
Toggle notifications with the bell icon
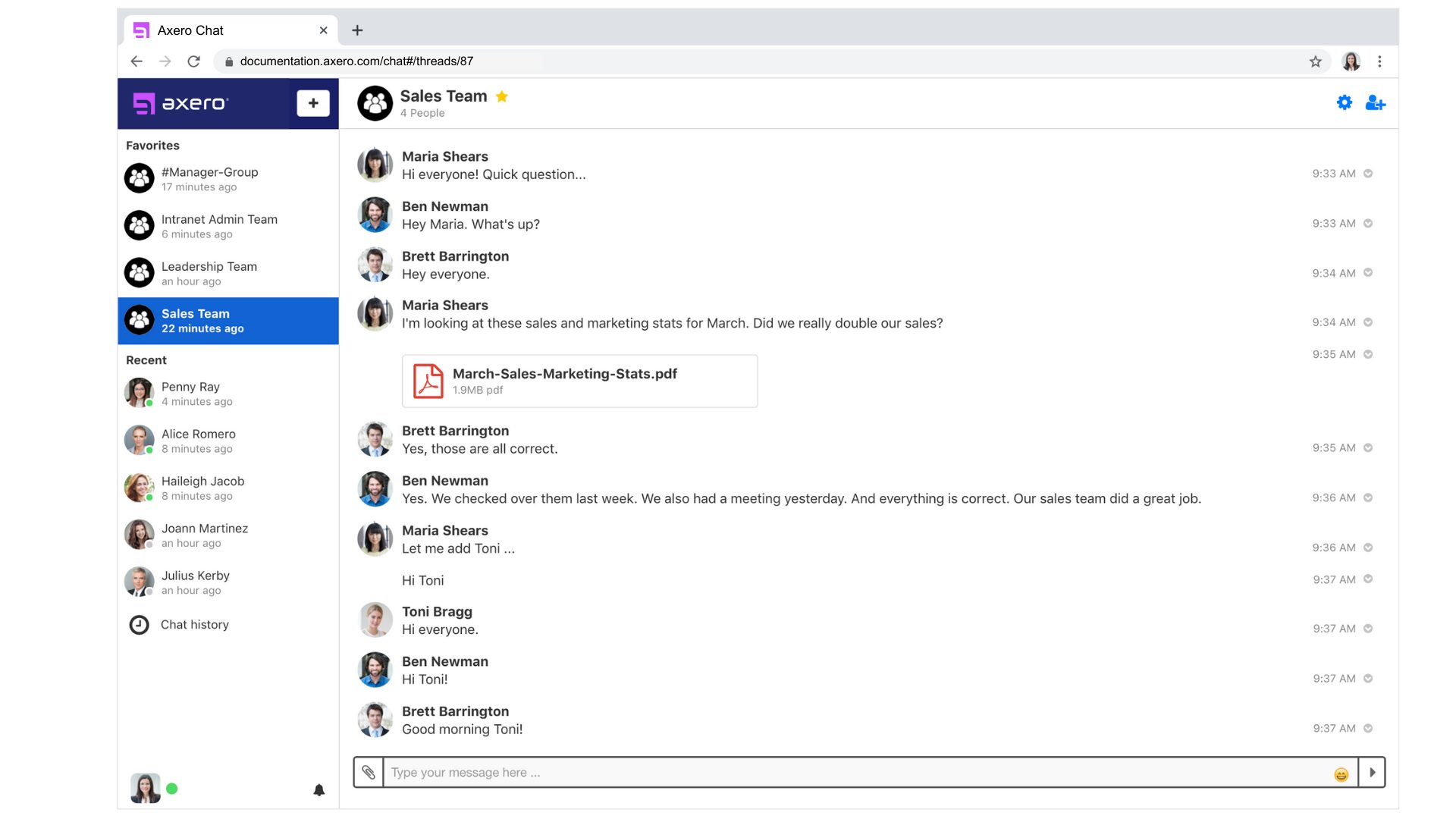[318, 789]
